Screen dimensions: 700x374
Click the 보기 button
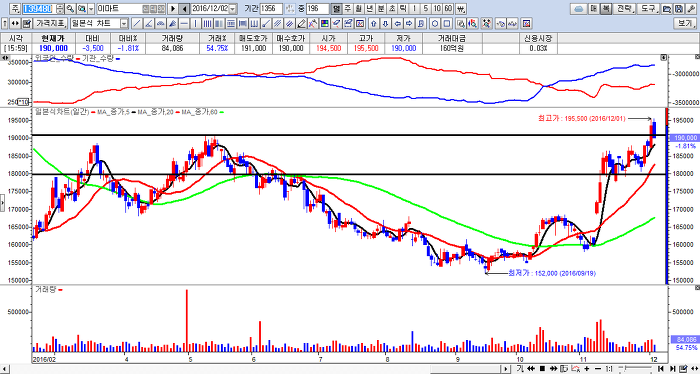(x=685, y=23)
